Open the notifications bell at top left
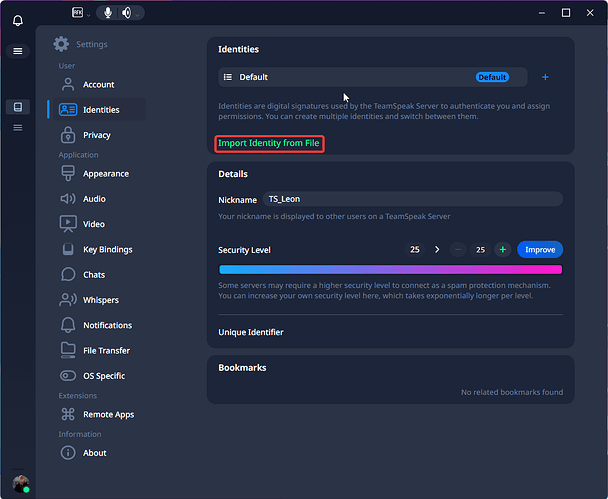 coord(18,21)
